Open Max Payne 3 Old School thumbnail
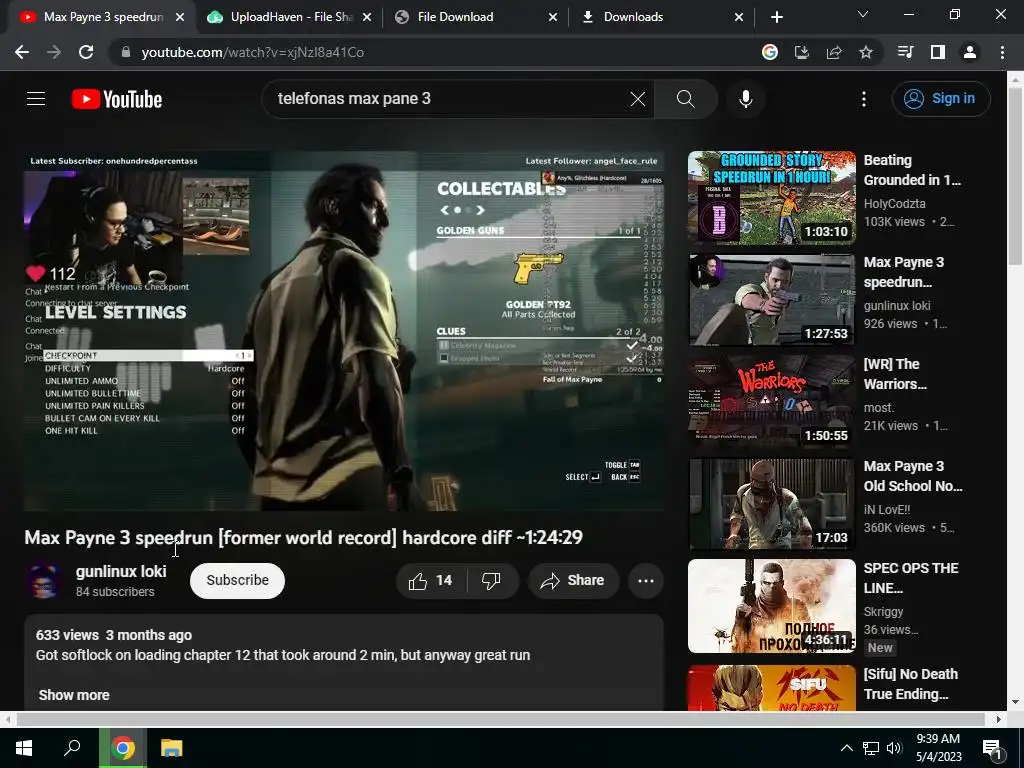Screen dimensions: 1024x768 771,504
